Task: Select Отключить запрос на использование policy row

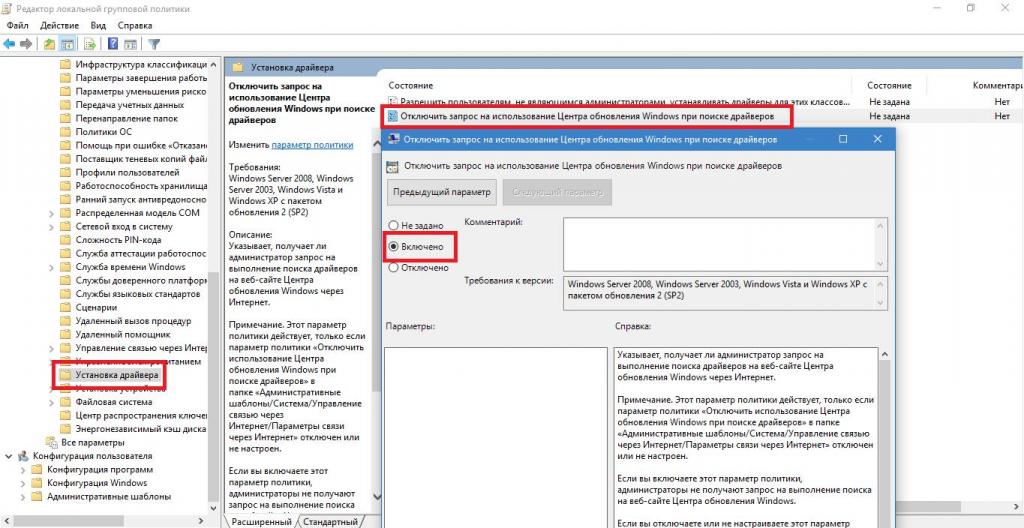Action: [586, 116]
